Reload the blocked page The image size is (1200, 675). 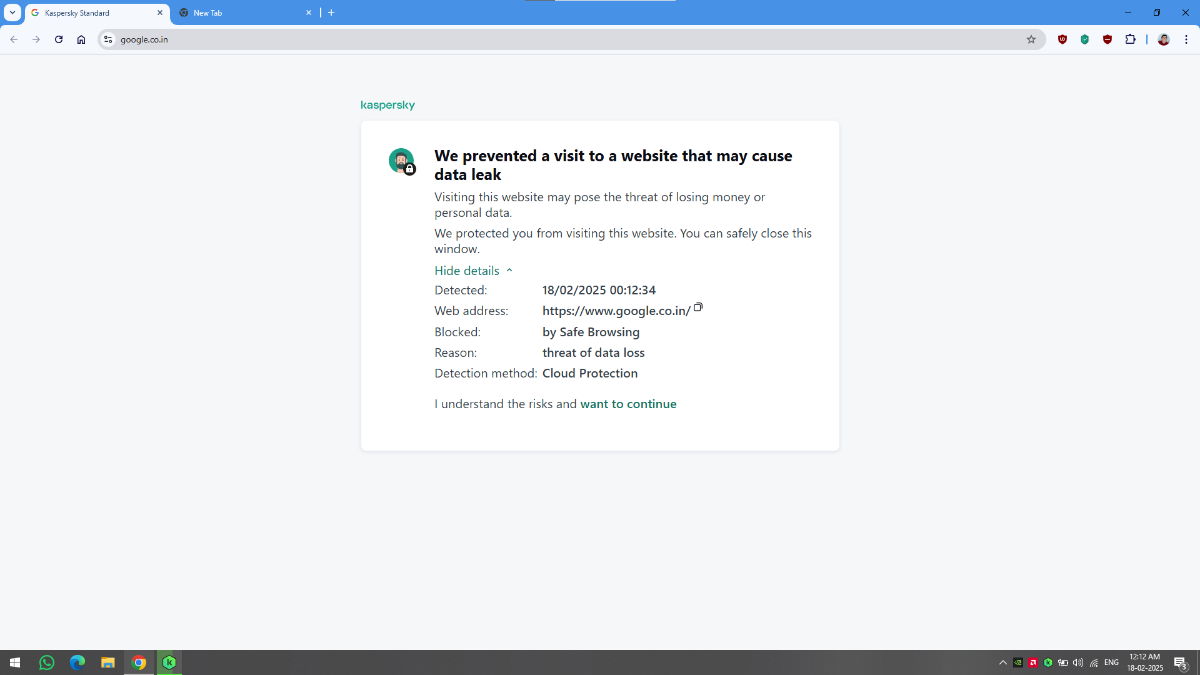(x=59, y=39)
